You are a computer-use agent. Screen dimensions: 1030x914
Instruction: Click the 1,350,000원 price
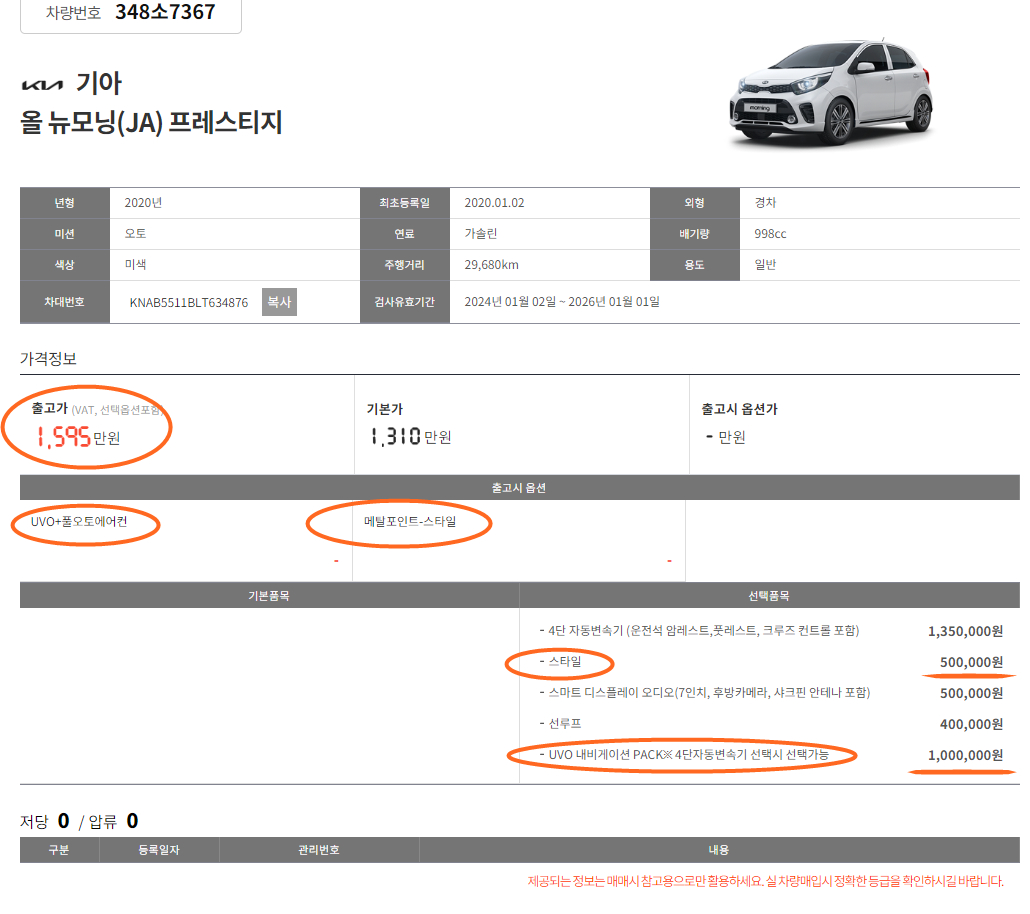[966, 631]
